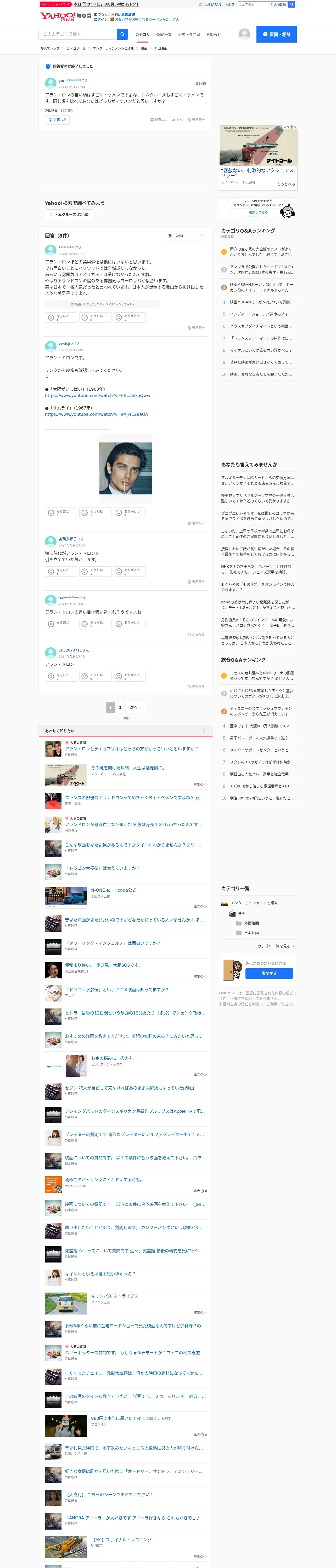Click the トムクルーズ 若い頃 search suggestion
Viewport: 336px width, 1568px height.
click(69, 215)
